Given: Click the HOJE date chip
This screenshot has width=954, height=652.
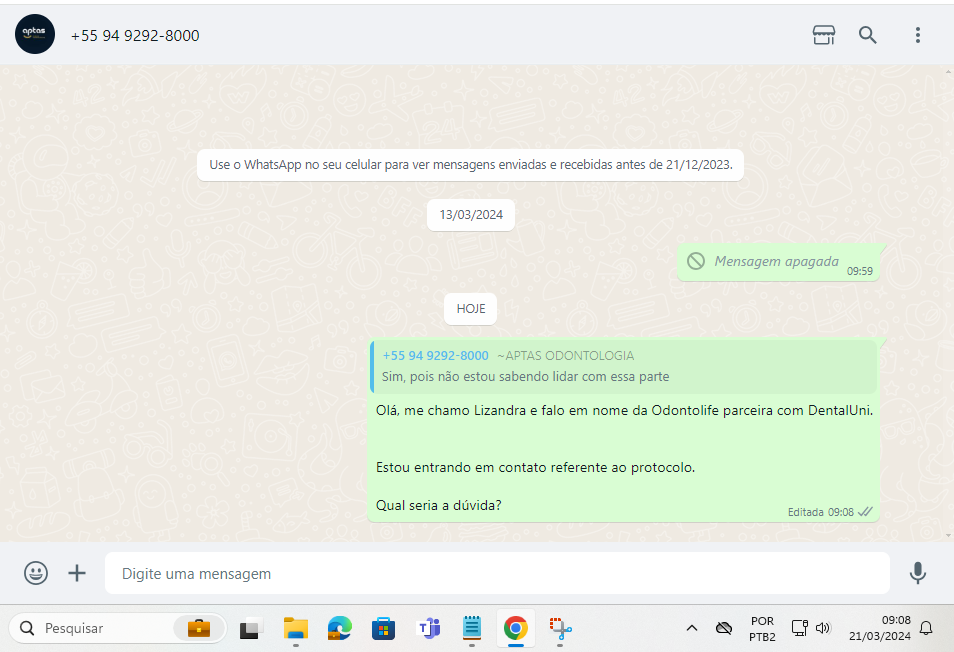Looking at the screenshot, I should [x=471, y=309].
